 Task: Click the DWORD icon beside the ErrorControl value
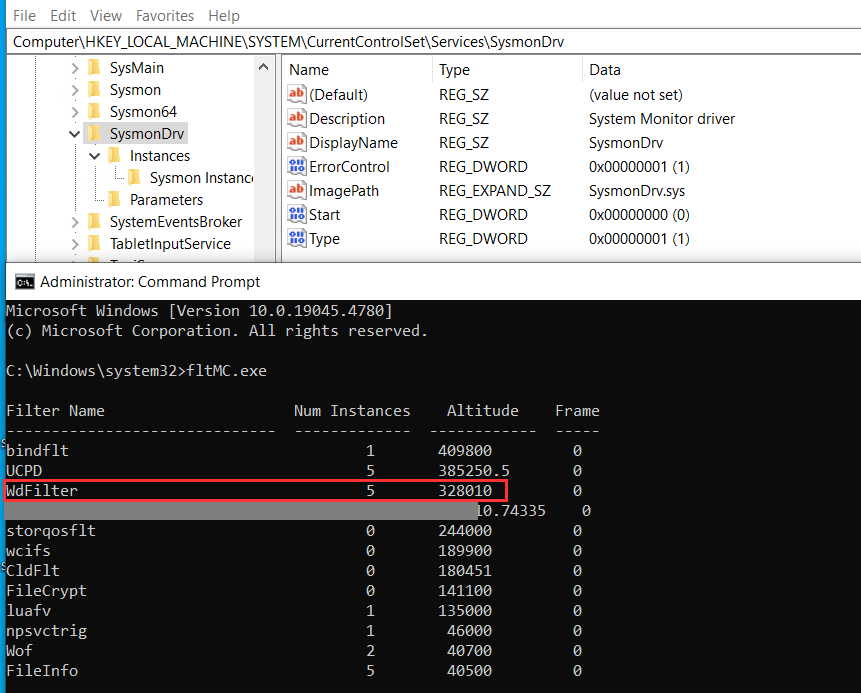tap(297, 167)
